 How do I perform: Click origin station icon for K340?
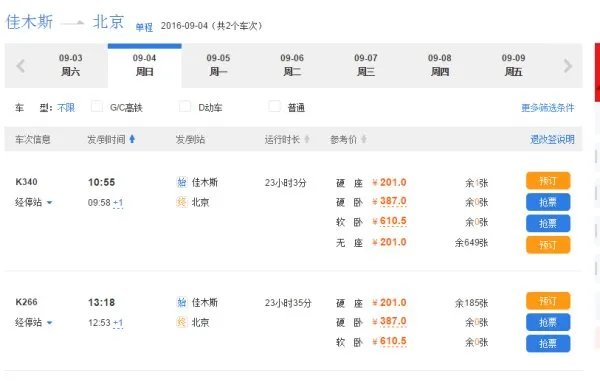point(182,182)
